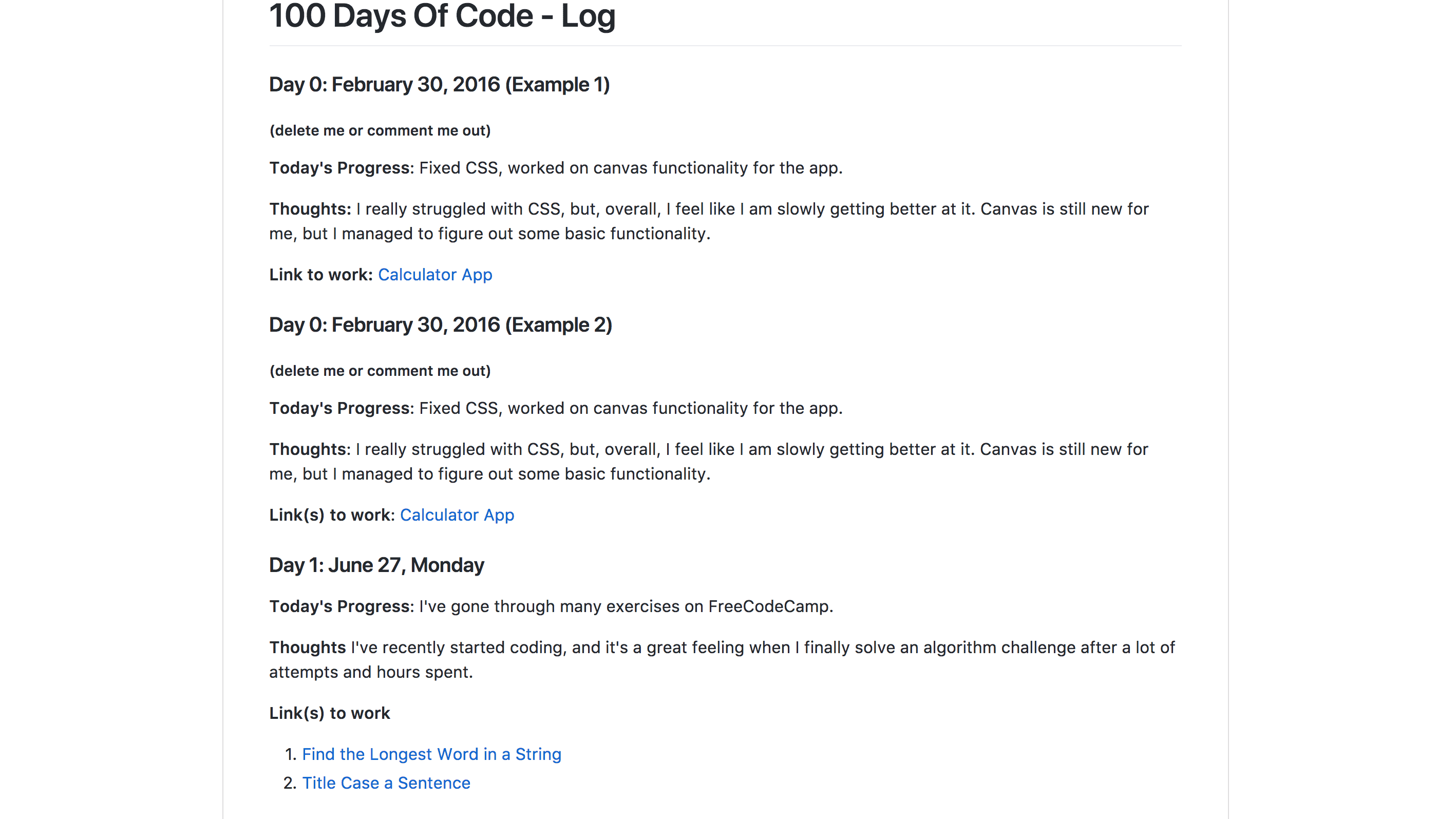Click the delete me note under Example 2

pos(380,371)
